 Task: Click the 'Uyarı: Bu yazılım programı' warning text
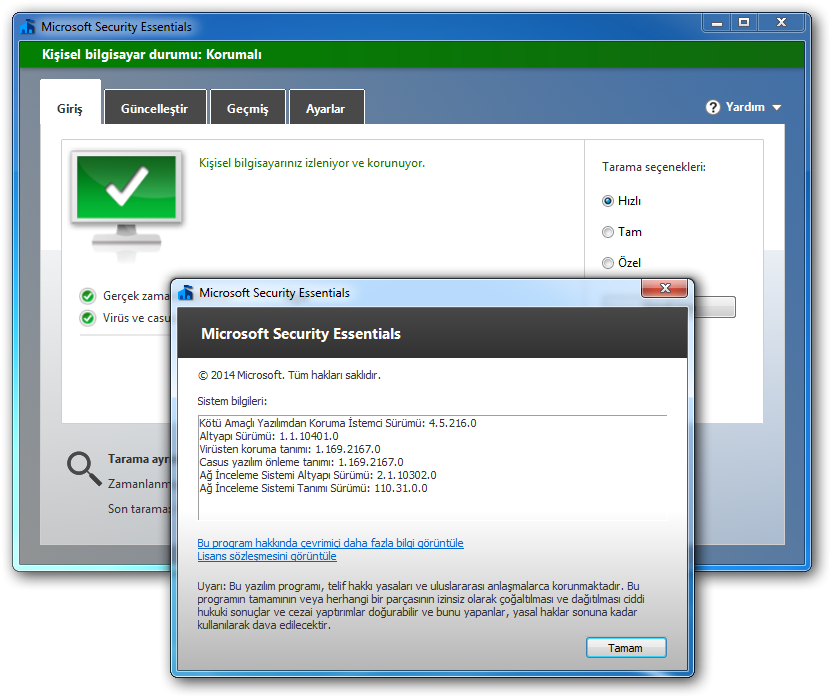(x=421, y=606)
